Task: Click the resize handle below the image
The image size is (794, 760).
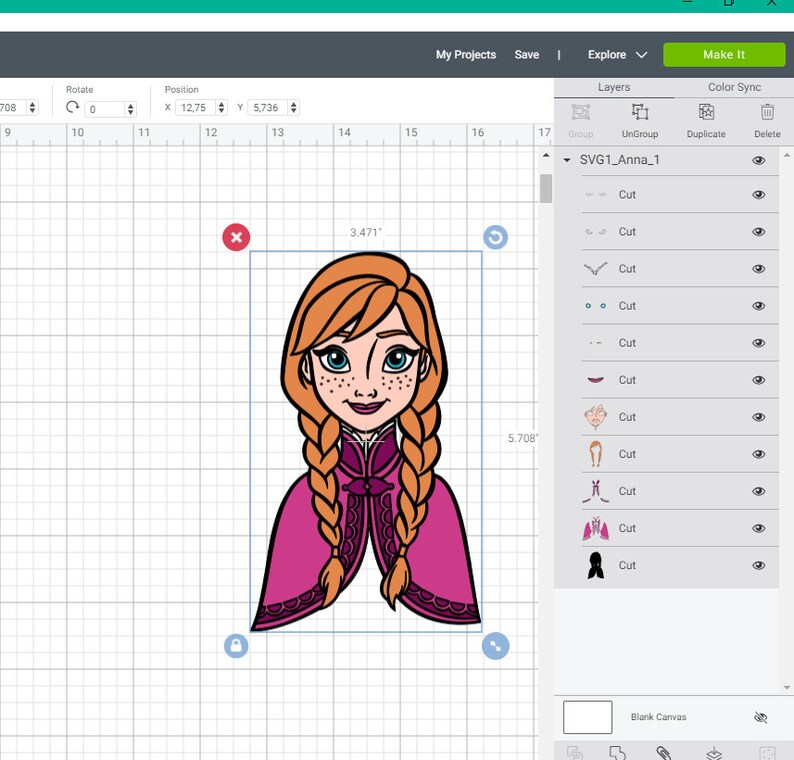Action: tap(495, 646)
